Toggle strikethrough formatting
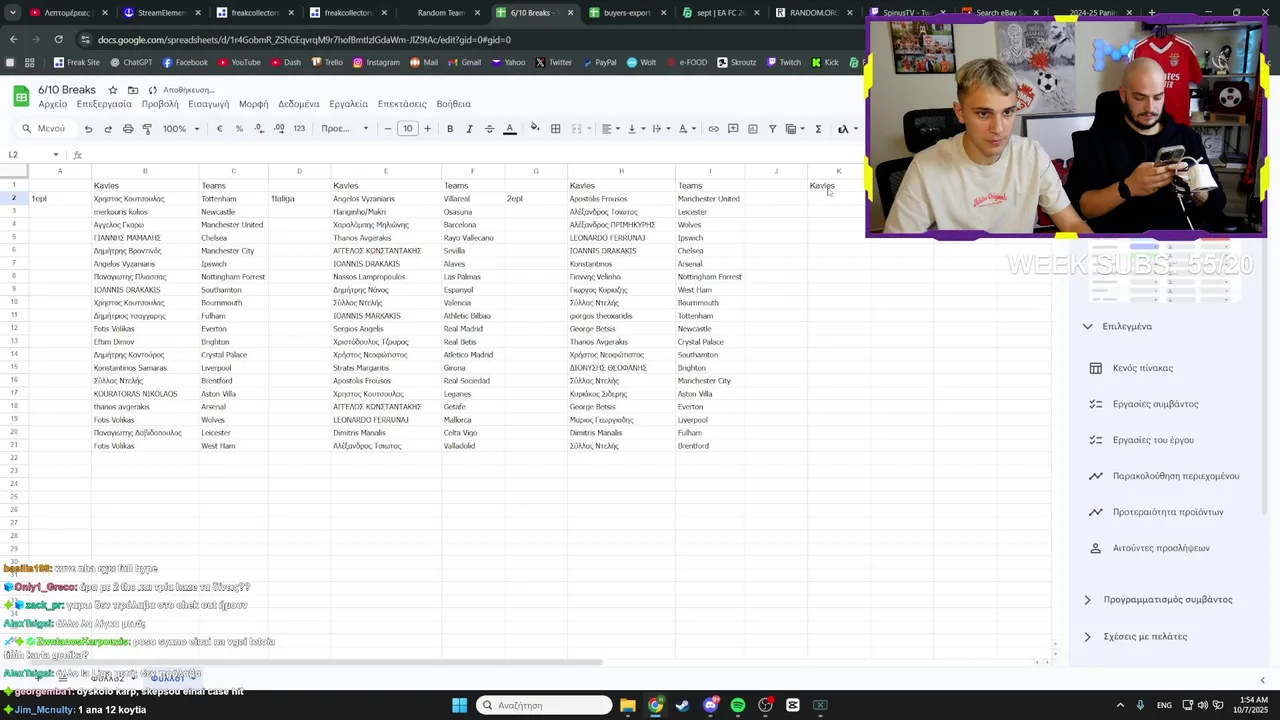 coord(489,129)
